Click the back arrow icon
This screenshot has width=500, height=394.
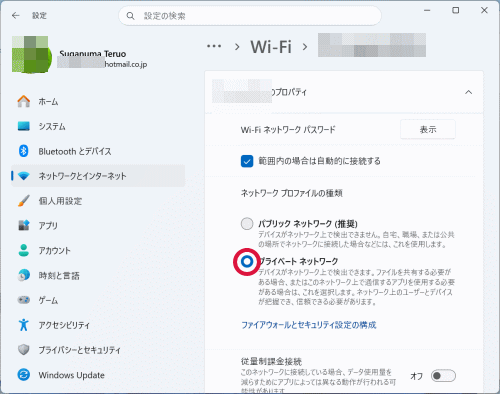pos(16,16)
